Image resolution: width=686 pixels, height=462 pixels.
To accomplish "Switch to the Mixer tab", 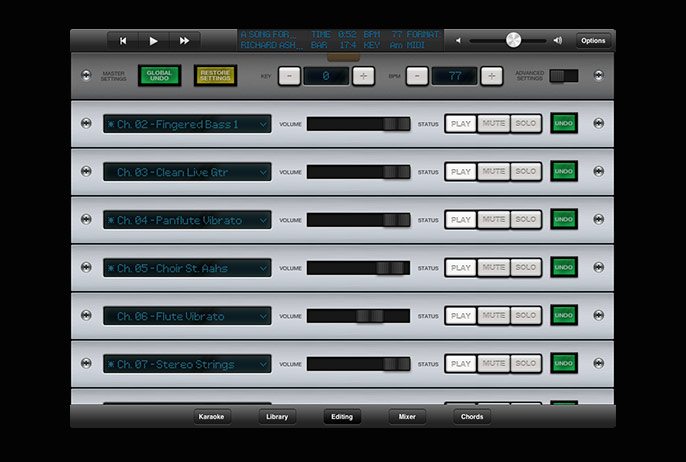I will [407, 416].
